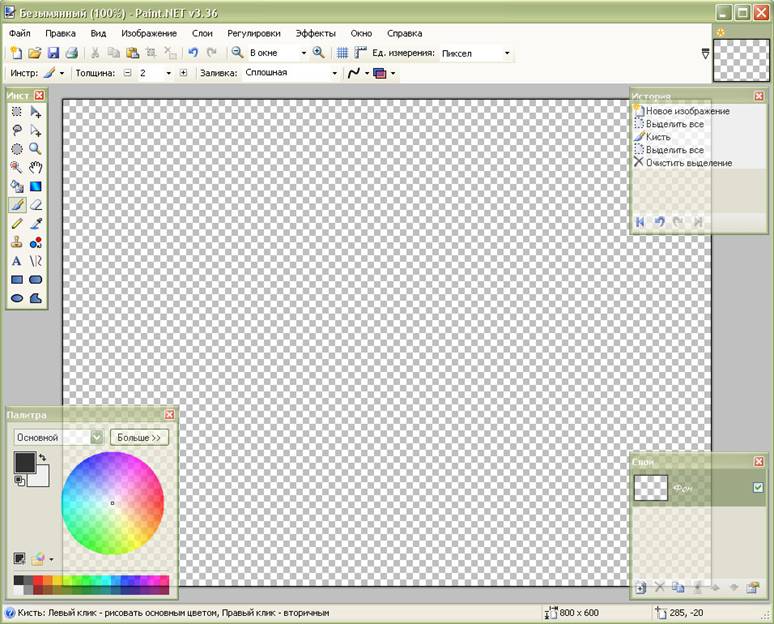Click the Undo button in History panel
774x624 pixels.
[659, 222]
